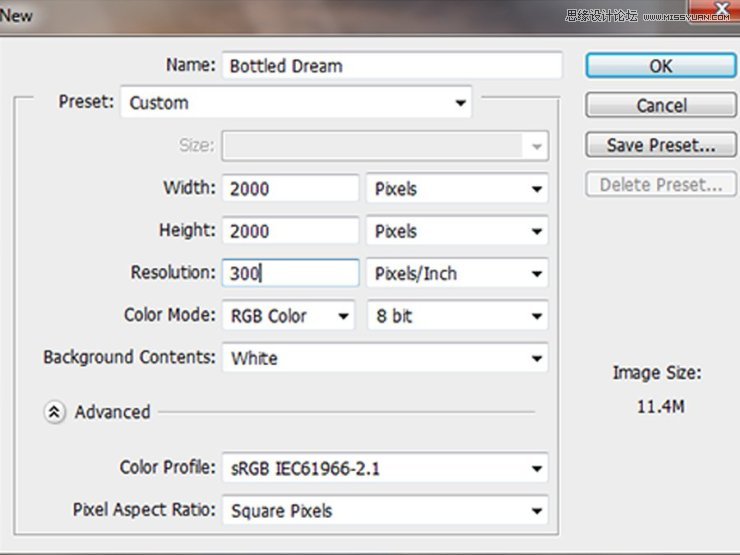Open the Width units dropdown
The image size is (740, 555).
coord(457,188)
